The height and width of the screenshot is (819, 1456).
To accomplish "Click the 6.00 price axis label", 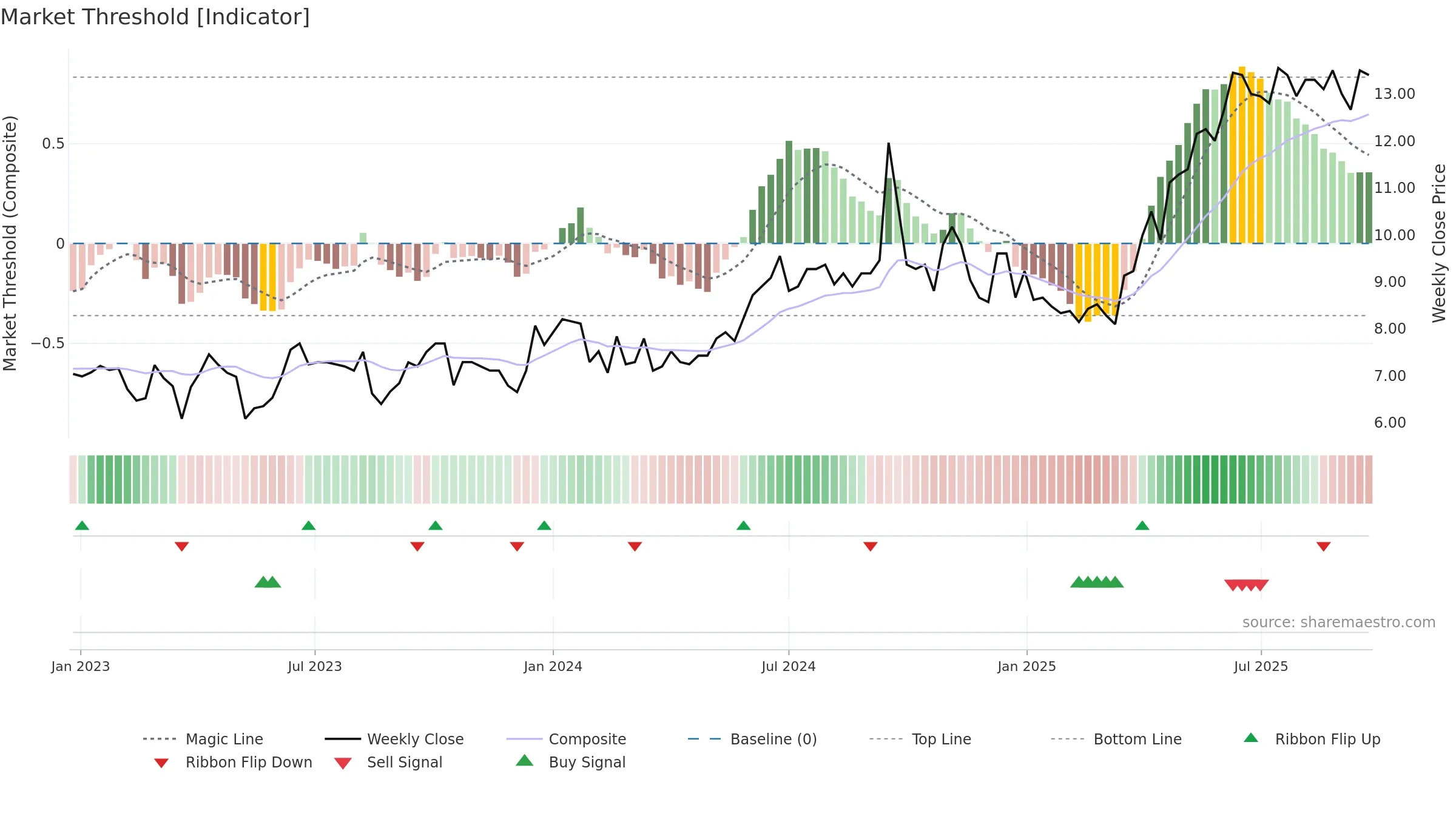I will tap(1390, 423).
